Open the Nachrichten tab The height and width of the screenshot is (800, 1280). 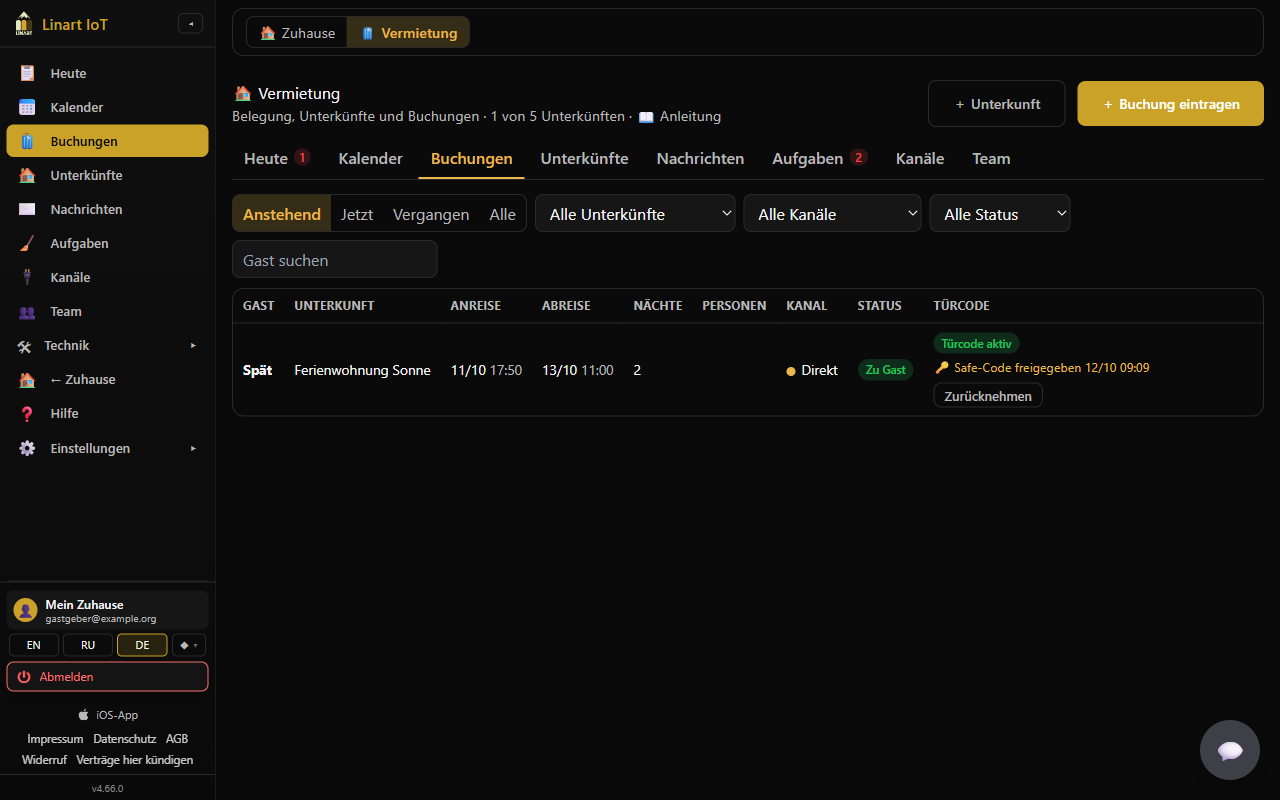pyautogui.click(x=700, y=158)
